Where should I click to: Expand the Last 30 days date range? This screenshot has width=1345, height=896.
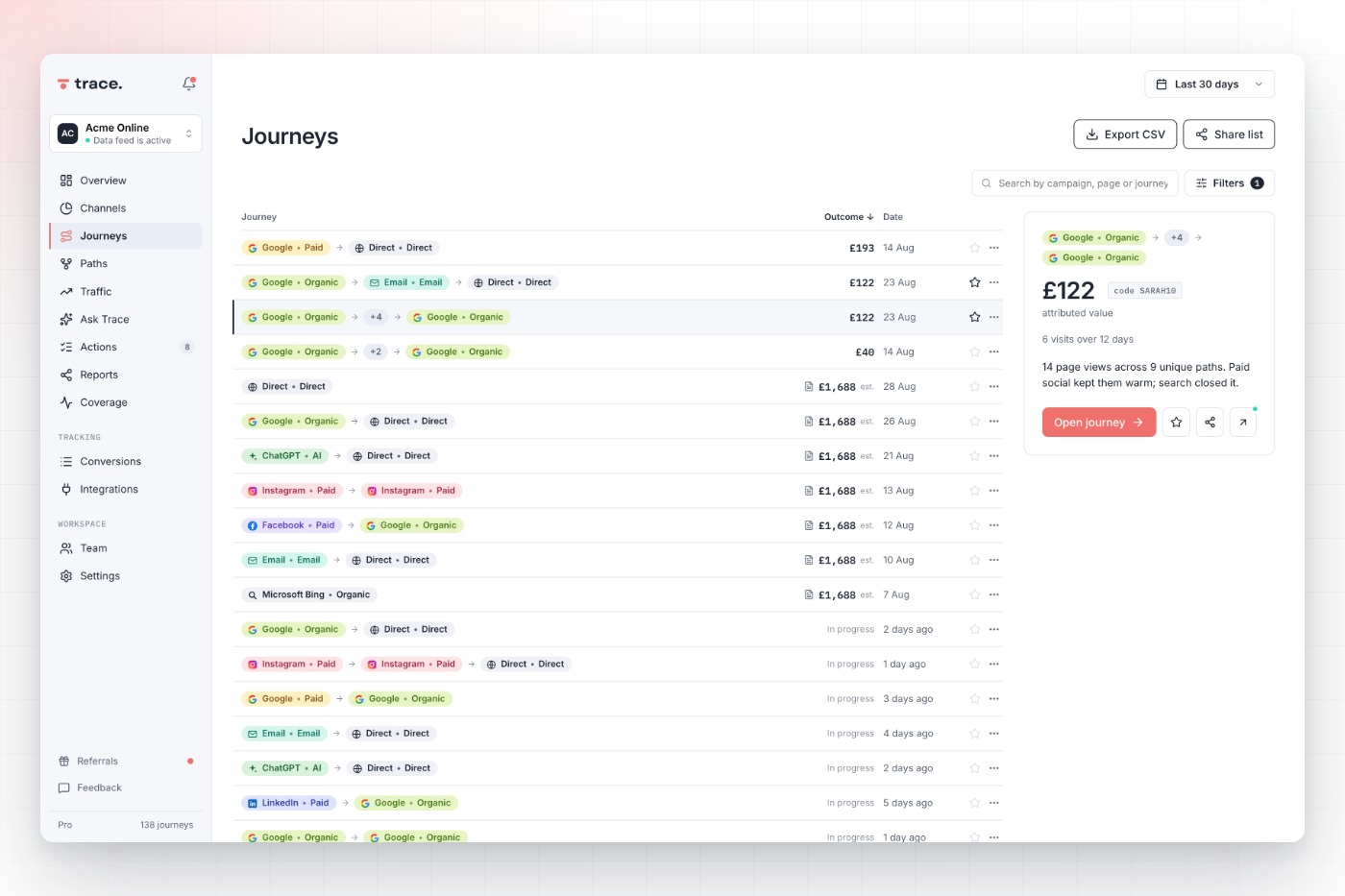point(1210,85)
